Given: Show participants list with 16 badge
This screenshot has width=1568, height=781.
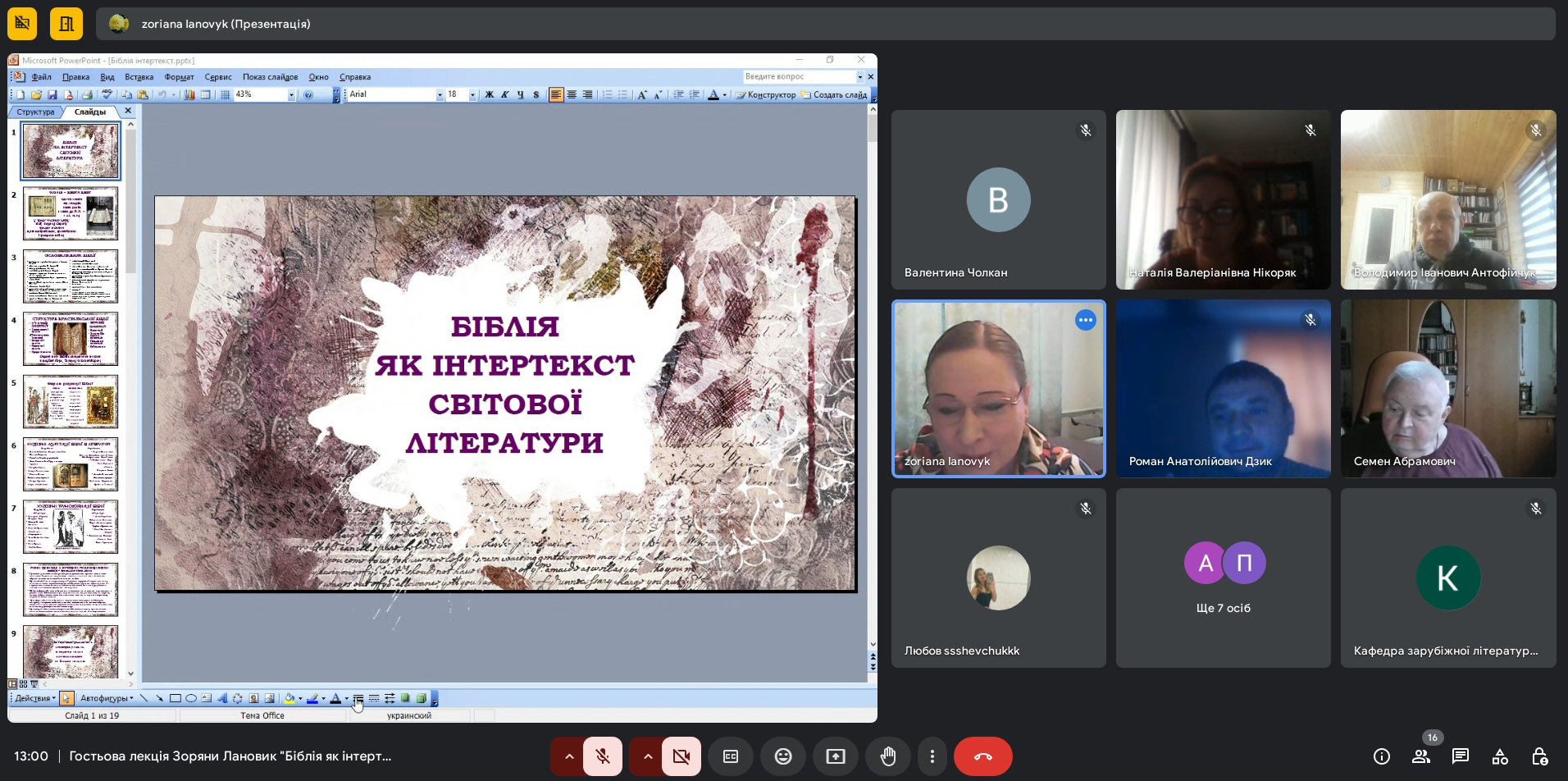Looking at the screenshot, I should pyautogui.click(x=1421, y=756).
